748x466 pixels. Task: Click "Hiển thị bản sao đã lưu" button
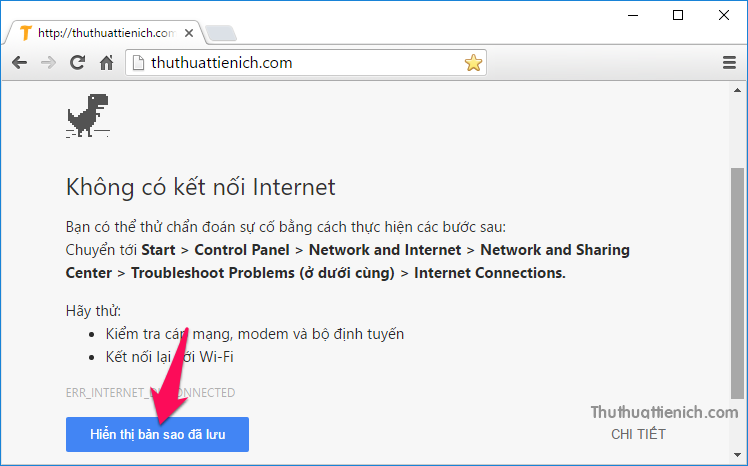point(157,435)
